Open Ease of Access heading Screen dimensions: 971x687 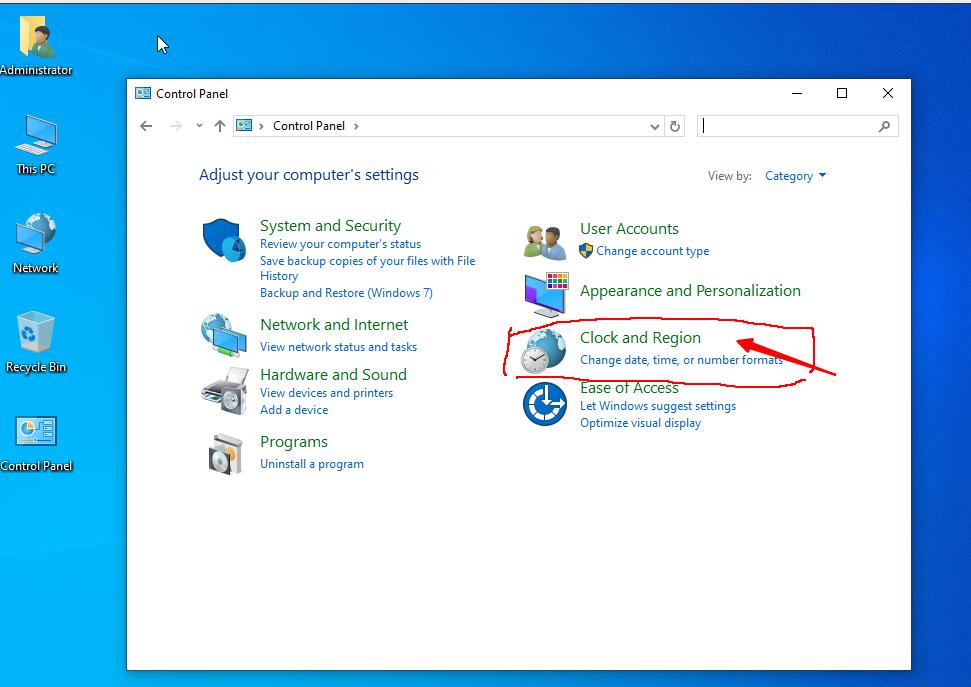coord(629,388)
